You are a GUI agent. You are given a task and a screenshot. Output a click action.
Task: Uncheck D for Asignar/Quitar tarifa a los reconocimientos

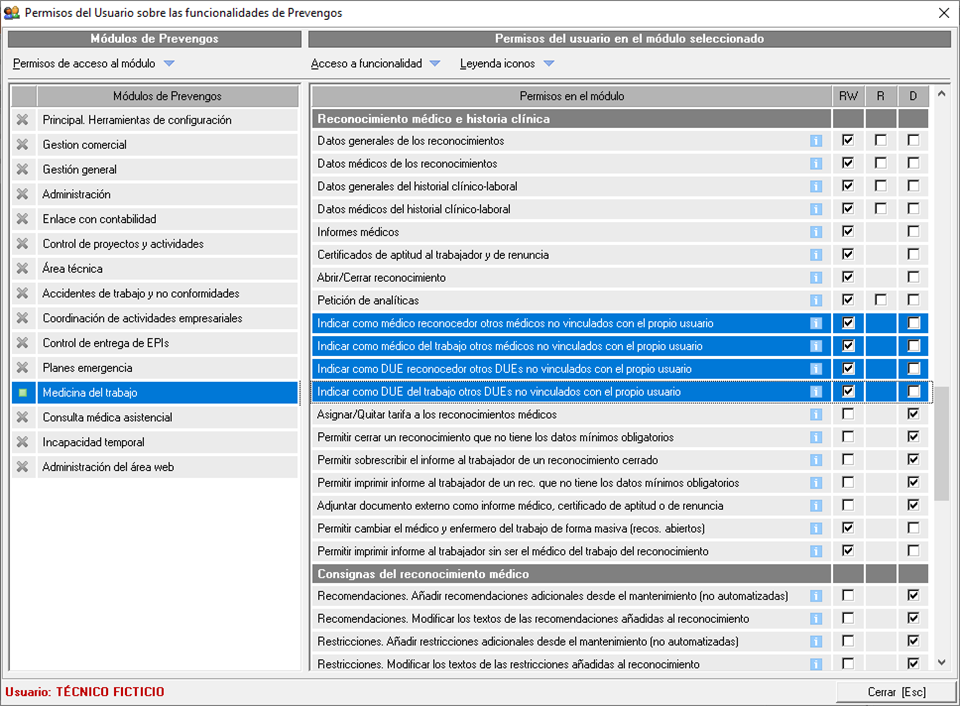[x=913, y=414]
